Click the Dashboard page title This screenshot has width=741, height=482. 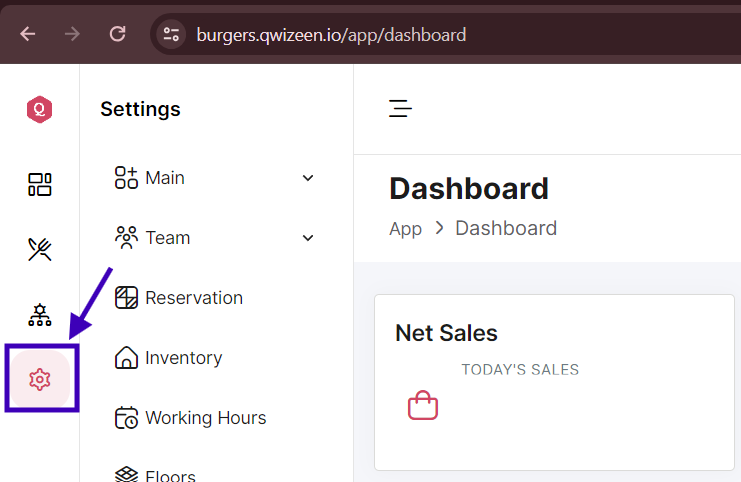pos(469,189)
